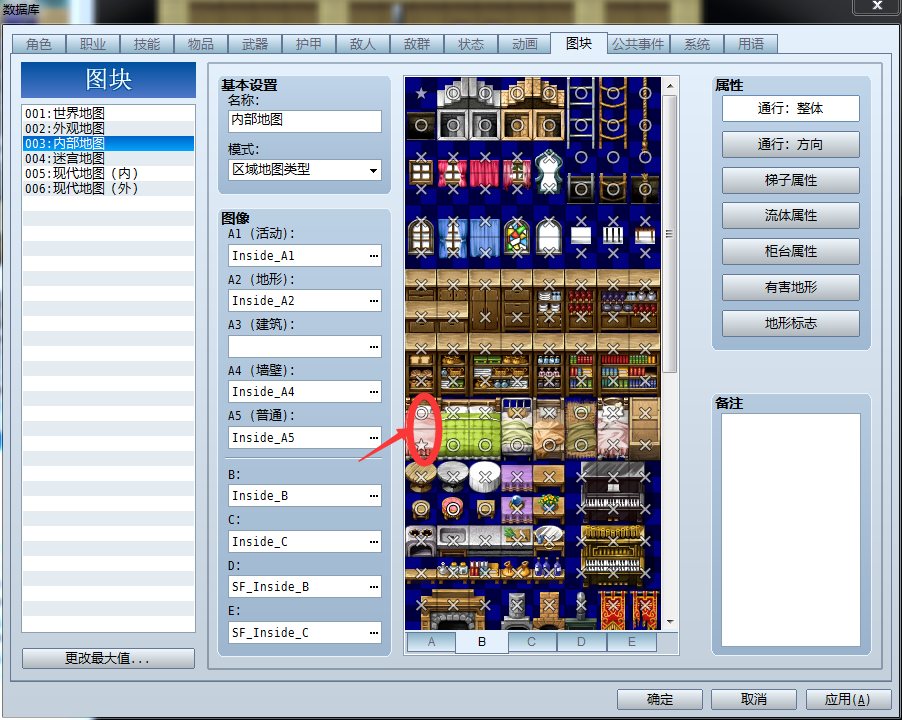Open file picker for SF_Inside_C field
This screenshot has width=902, height=720.
point(374,633)
